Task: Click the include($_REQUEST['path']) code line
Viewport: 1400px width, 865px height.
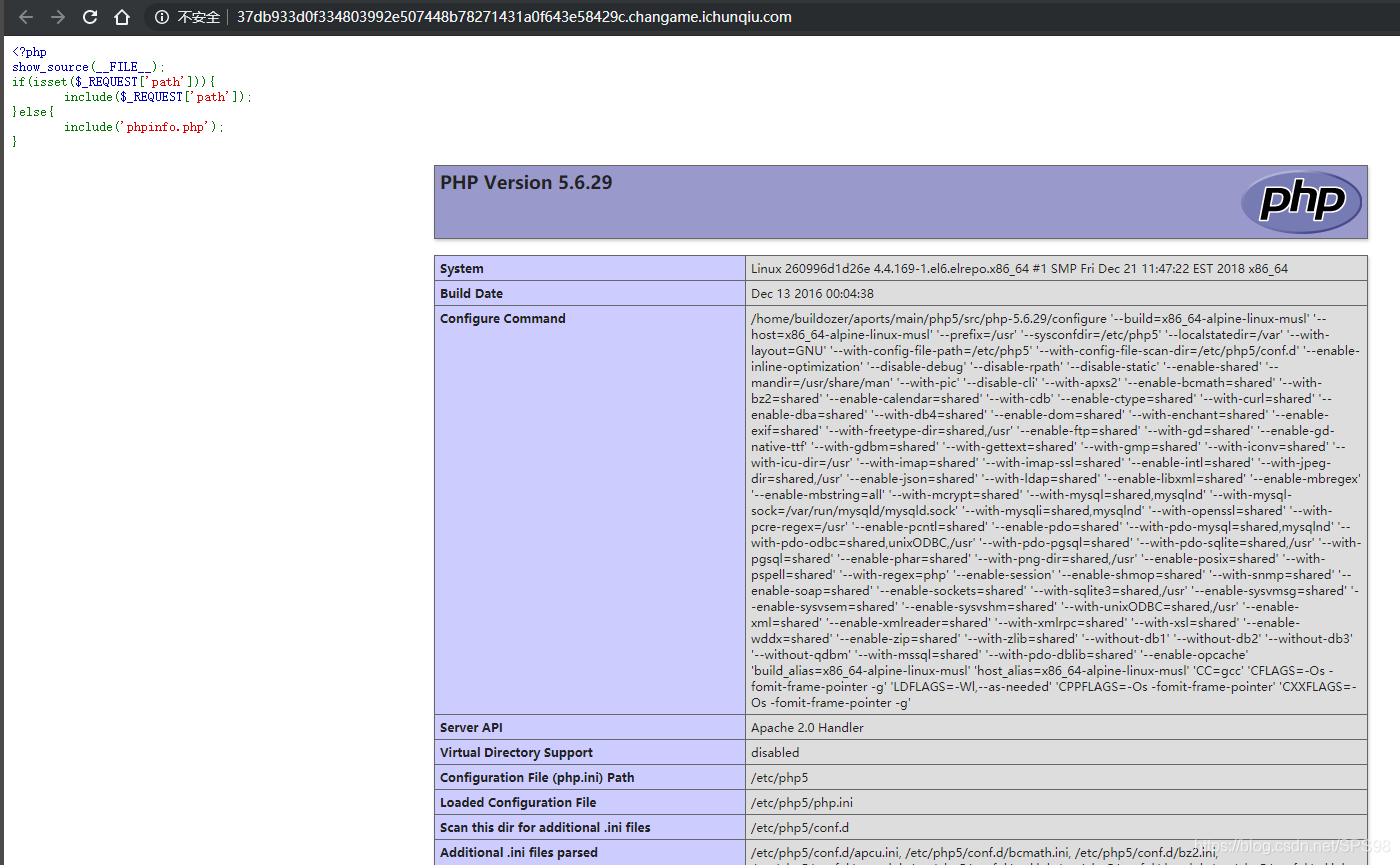Action: [158, 97]
